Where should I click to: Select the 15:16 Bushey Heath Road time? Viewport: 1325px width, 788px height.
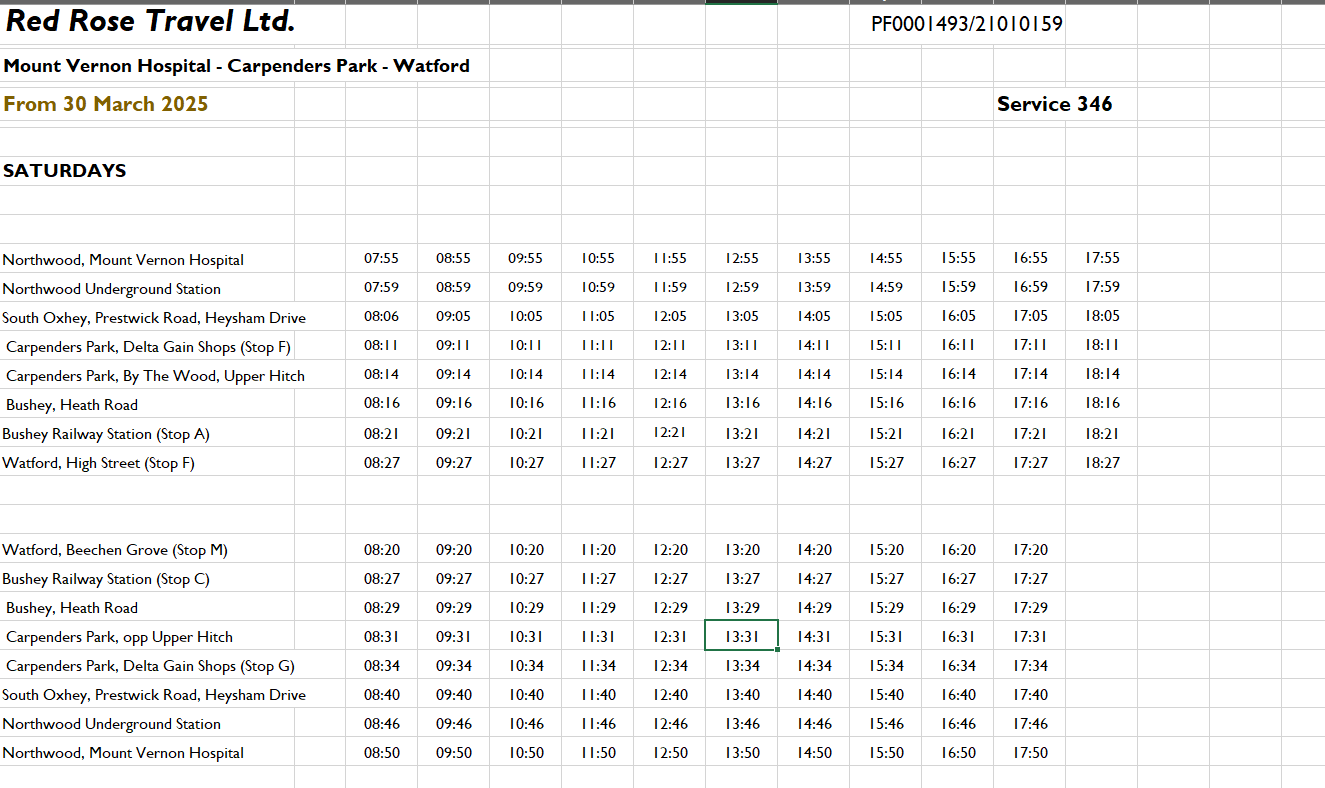[x=886, y=403]
